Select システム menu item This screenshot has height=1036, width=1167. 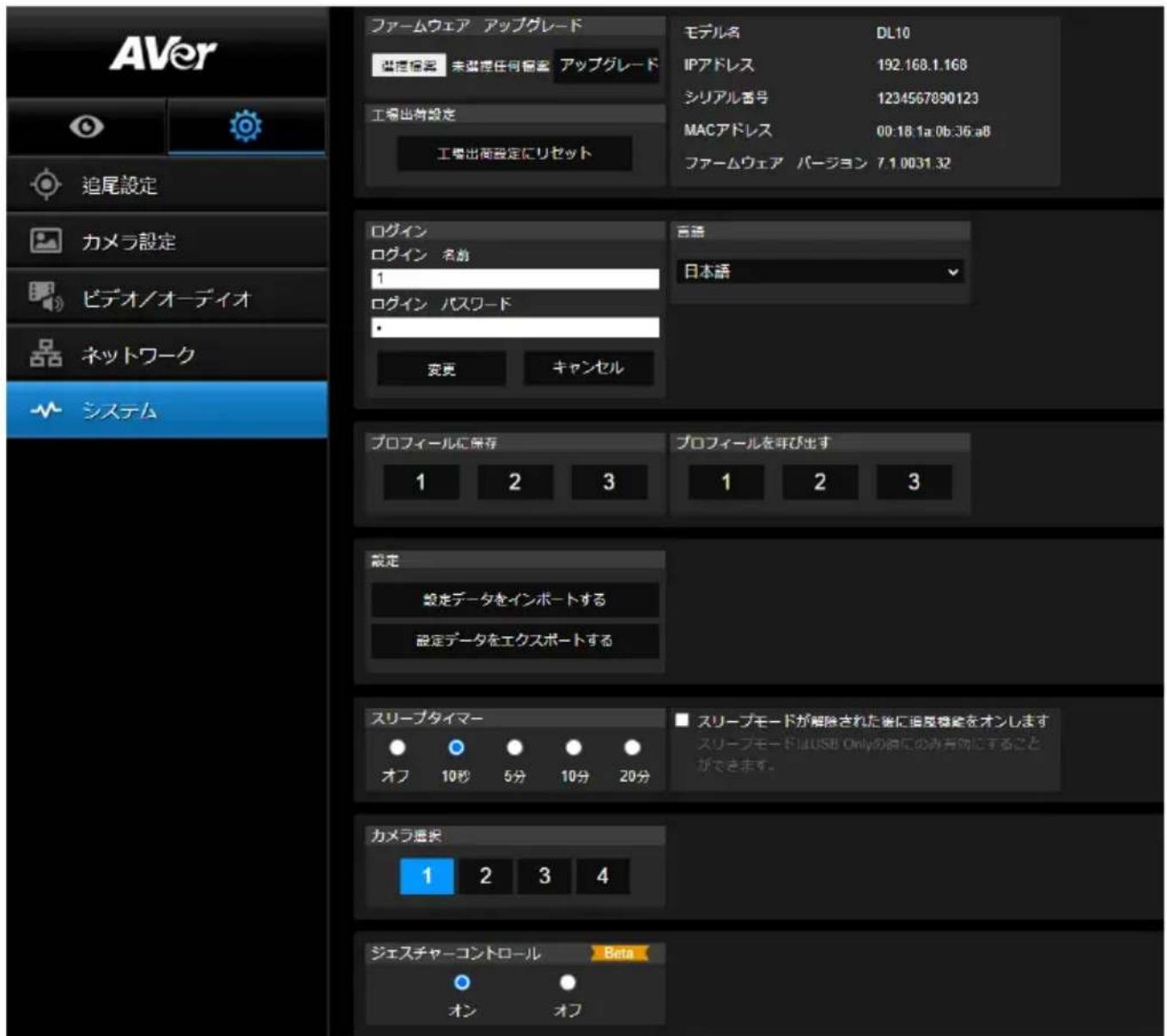click(x=167, y=410)
